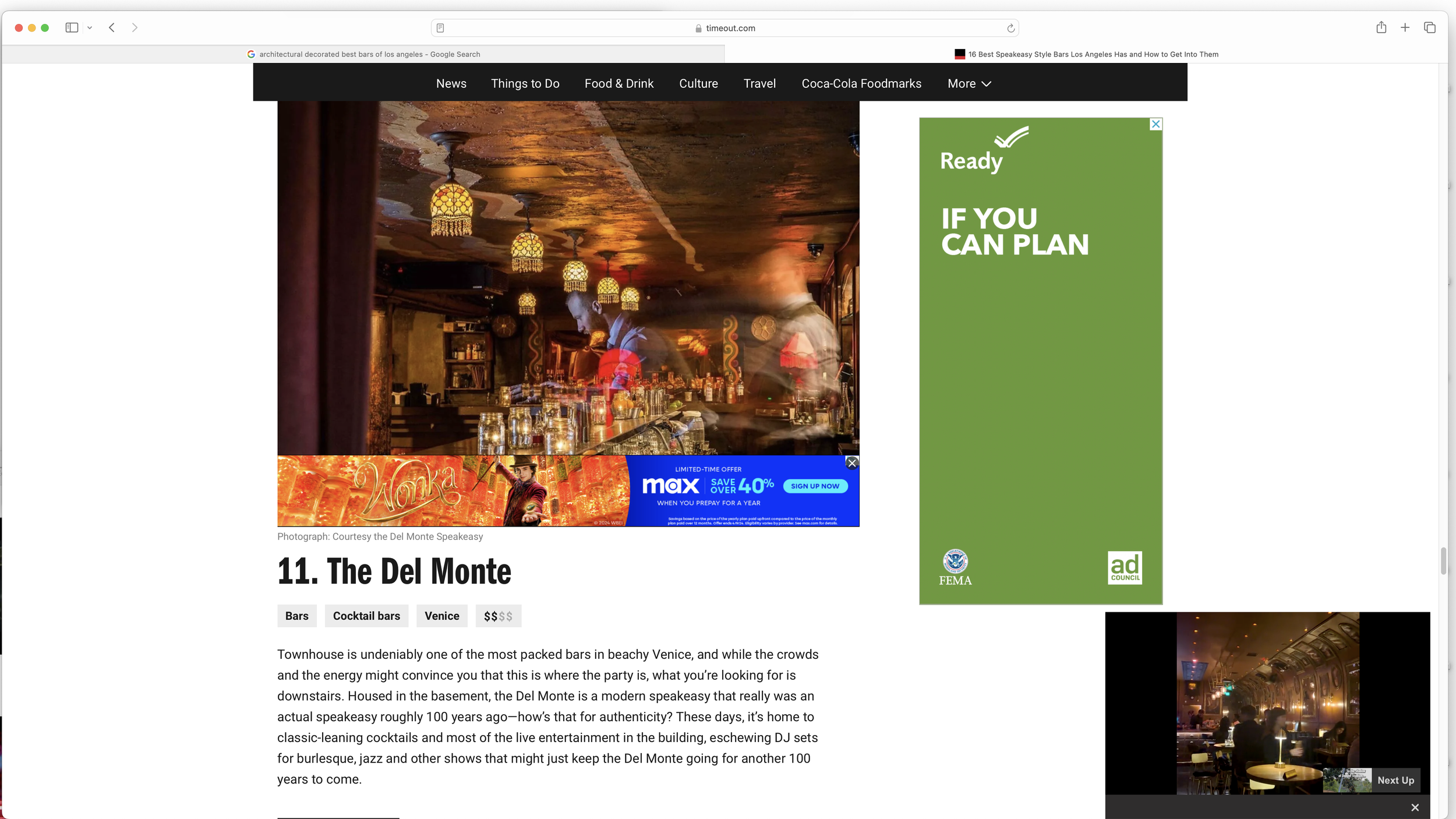Go back to the previous page
The width and height of the screenshot is (1456, 819).
coord(112,27)
